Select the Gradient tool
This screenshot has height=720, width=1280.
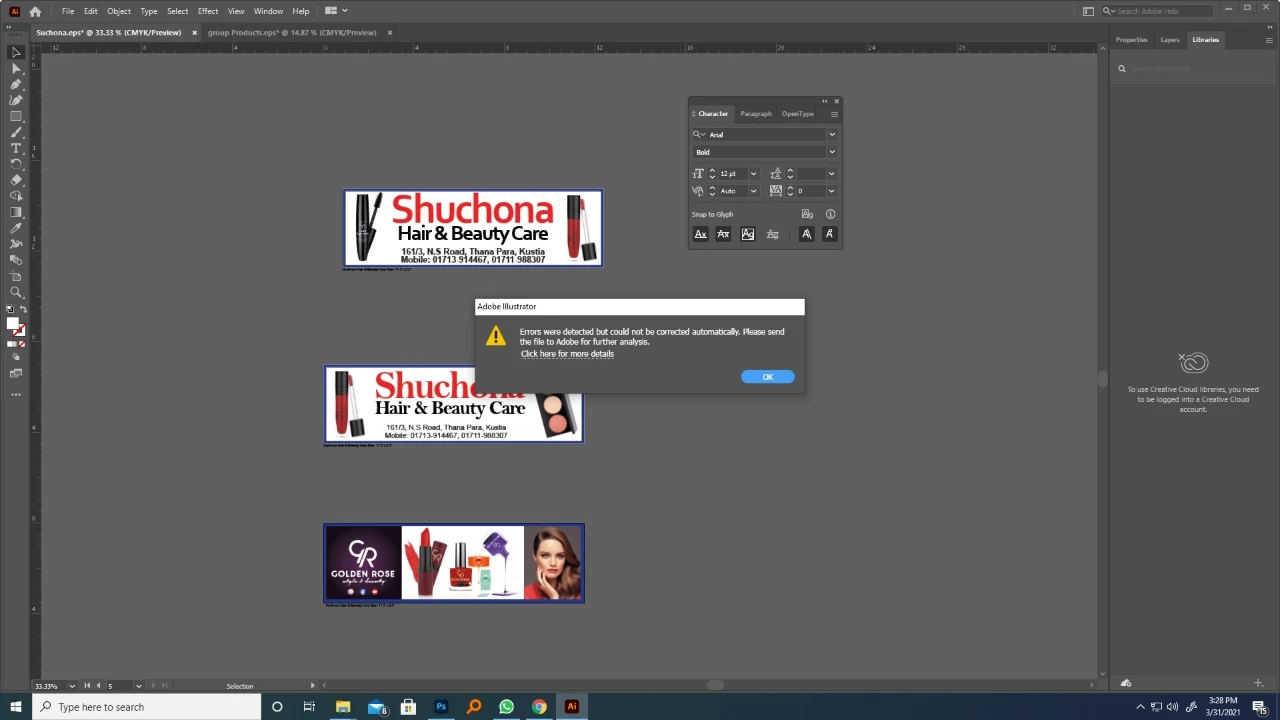(x=16, y=212)
